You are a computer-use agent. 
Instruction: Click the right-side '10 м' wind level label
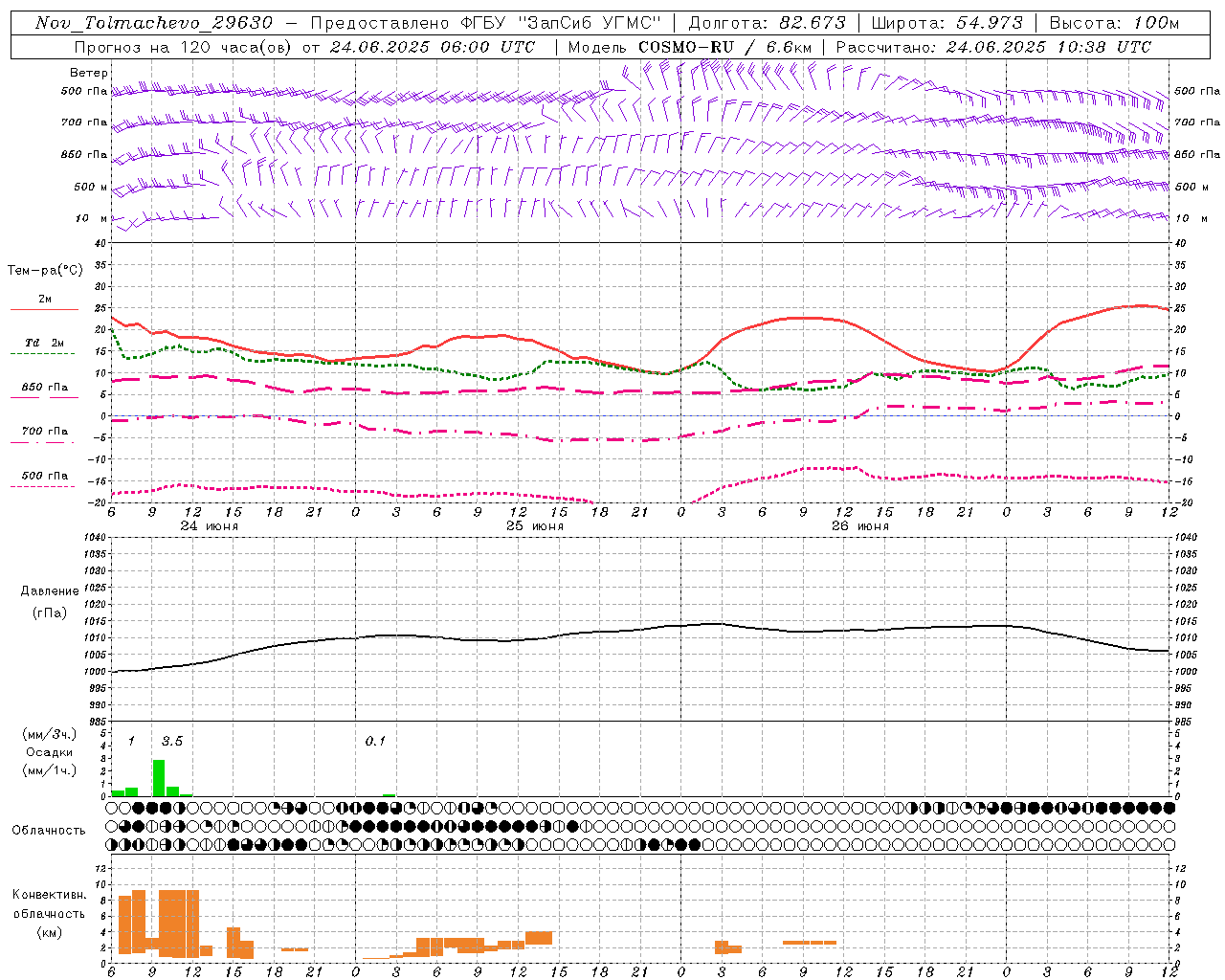click(x=1192, y=218)
